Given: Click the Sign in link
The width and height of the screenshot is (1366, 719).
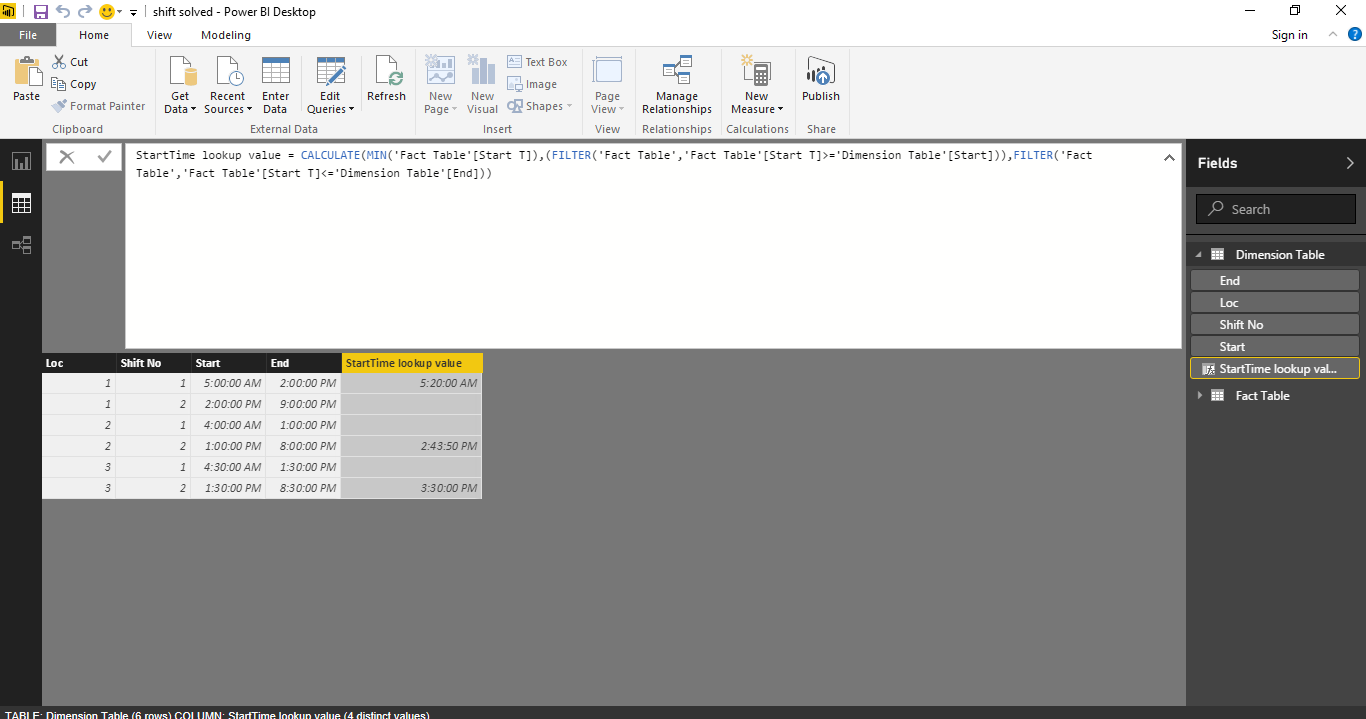Looking at the screenshot, I should point(1289,35).
